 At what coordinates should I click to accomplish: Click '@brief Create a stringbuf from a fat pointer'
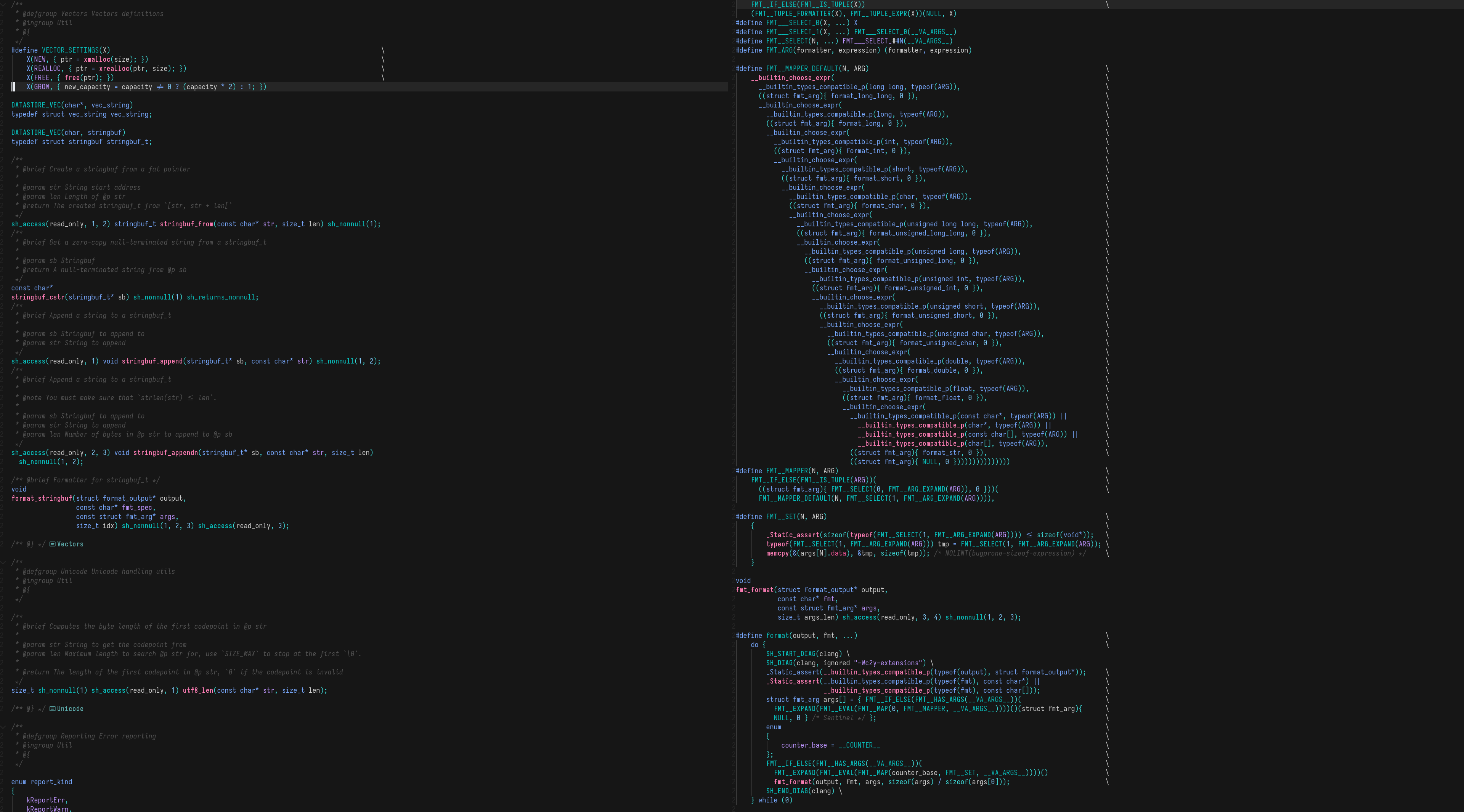coord(106,169)
